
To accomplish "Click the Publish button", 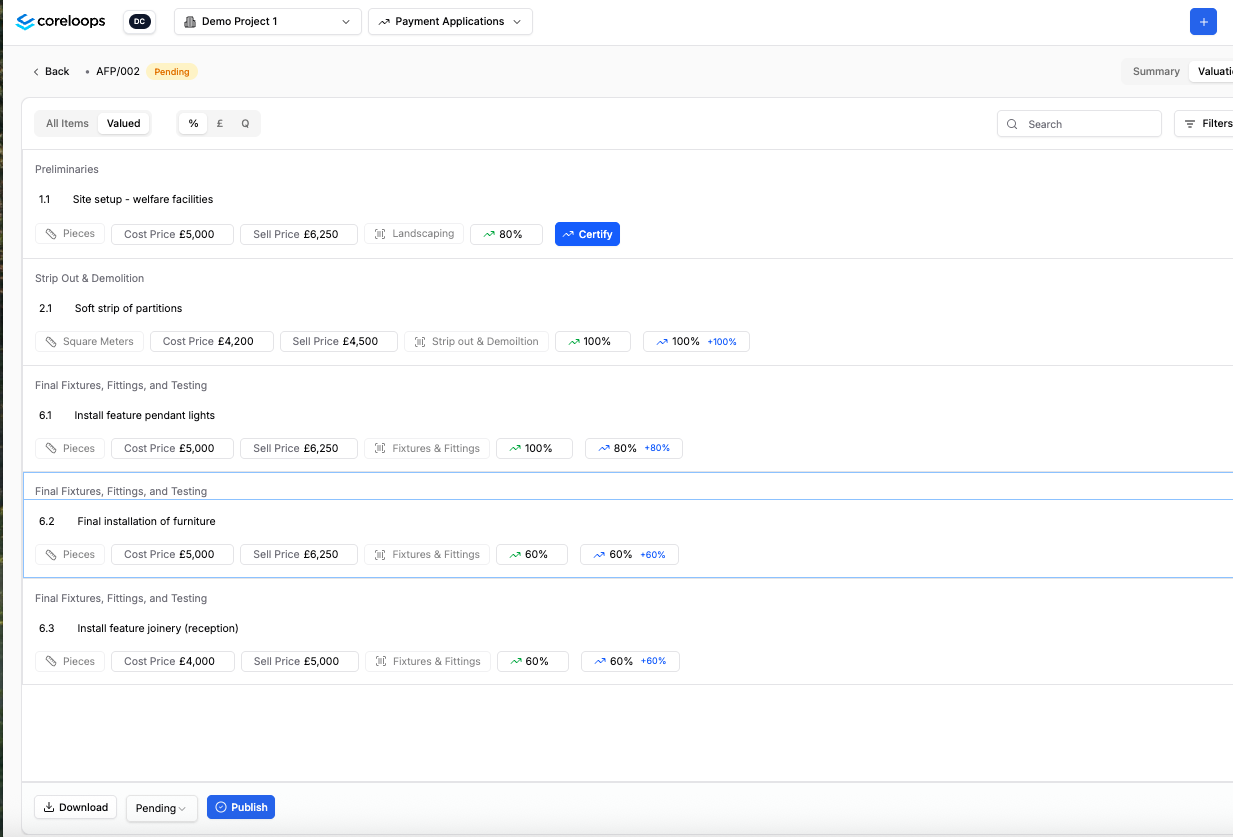I will [240, 808].
